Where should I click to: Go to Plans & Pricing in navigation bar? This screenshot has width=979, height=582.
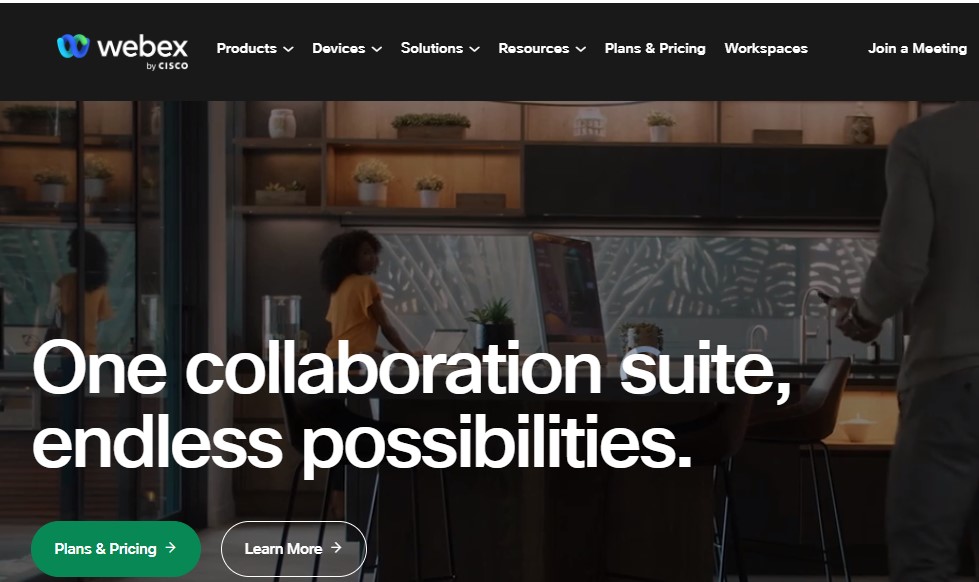pyautogui.click(x=655, y=48)
